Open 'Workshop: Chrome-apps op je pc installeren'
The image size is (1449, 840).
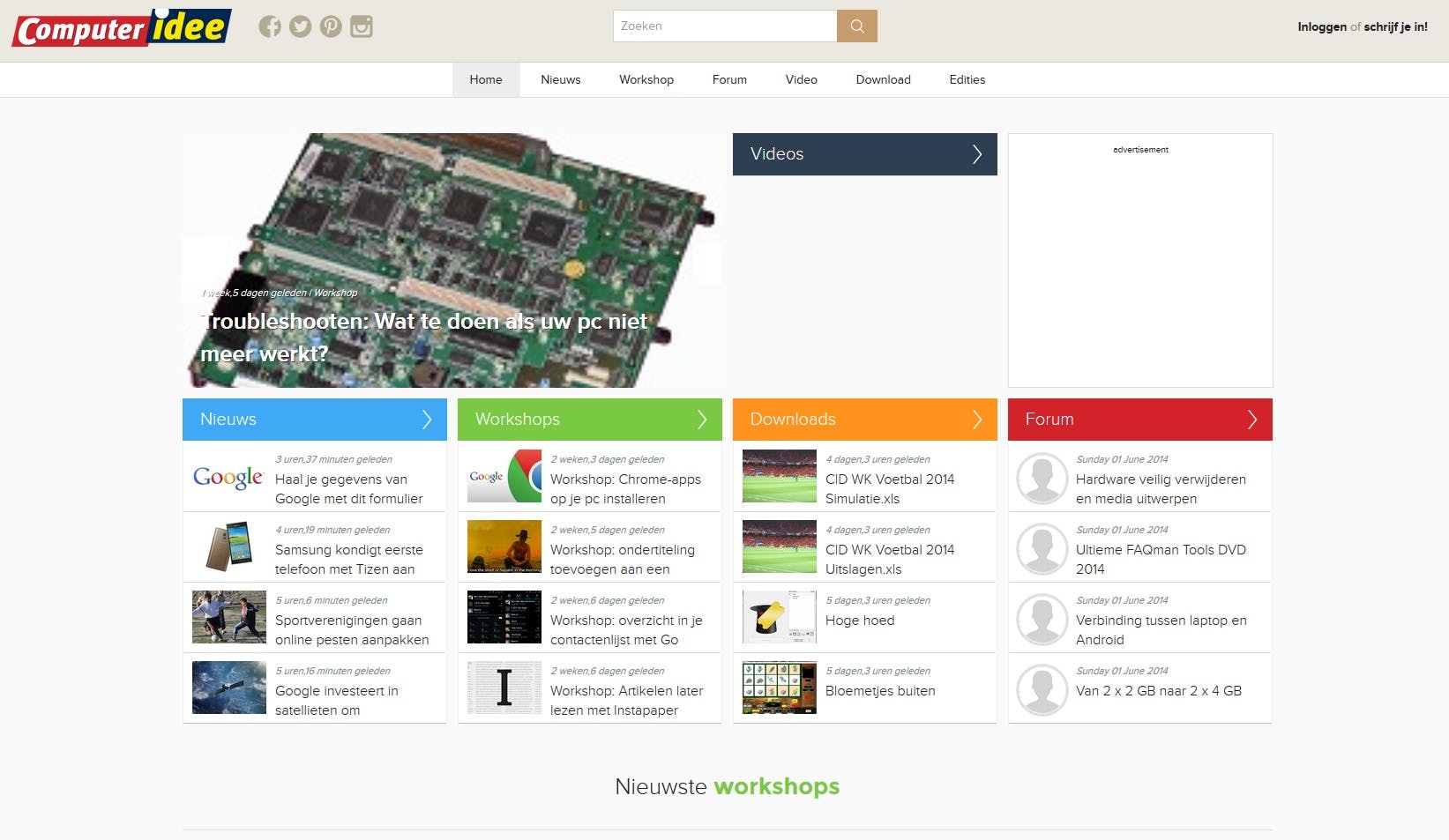coord(625,489)
